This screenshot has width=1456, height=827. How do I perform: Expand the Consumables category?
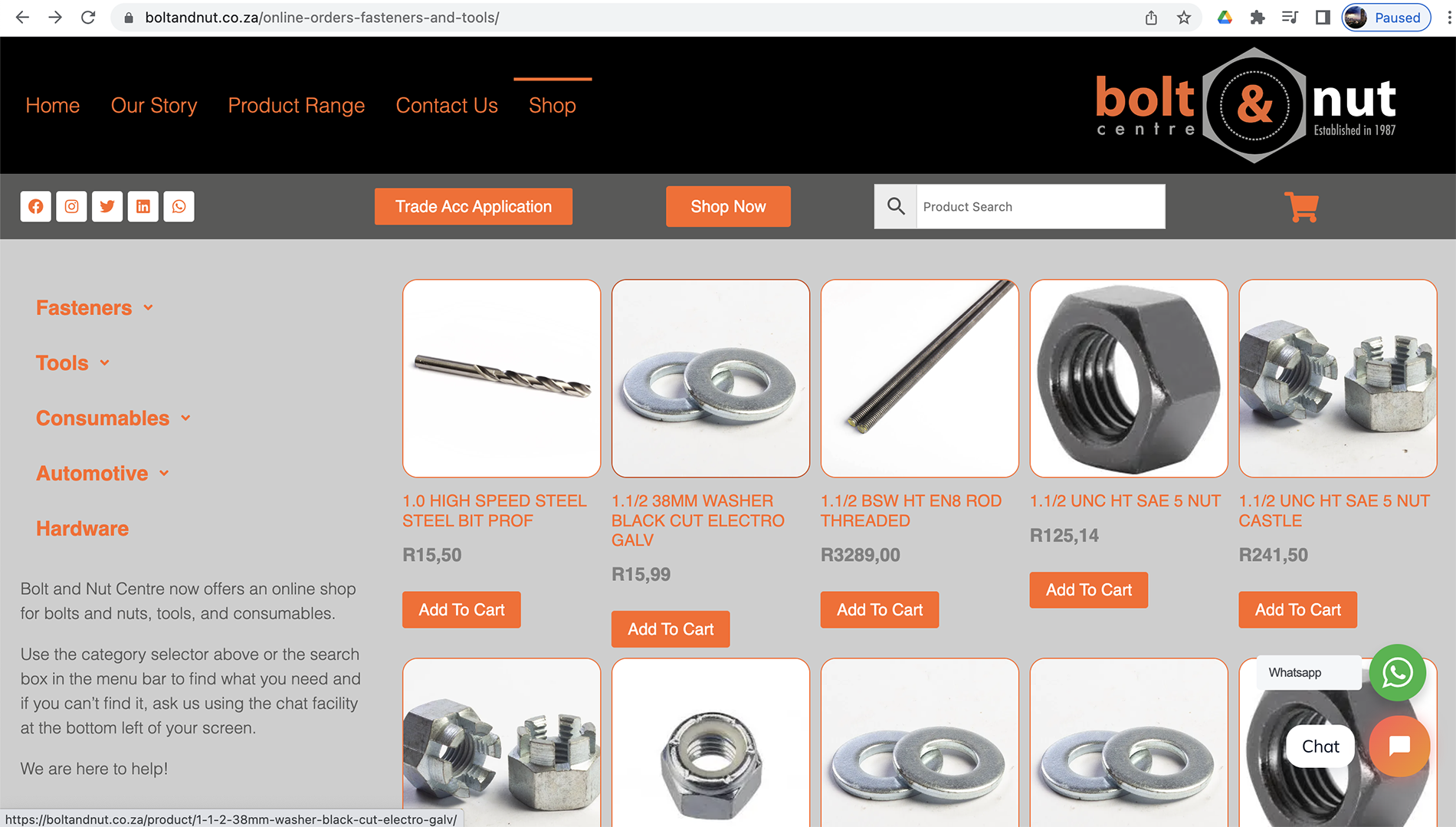click(113, 418)
